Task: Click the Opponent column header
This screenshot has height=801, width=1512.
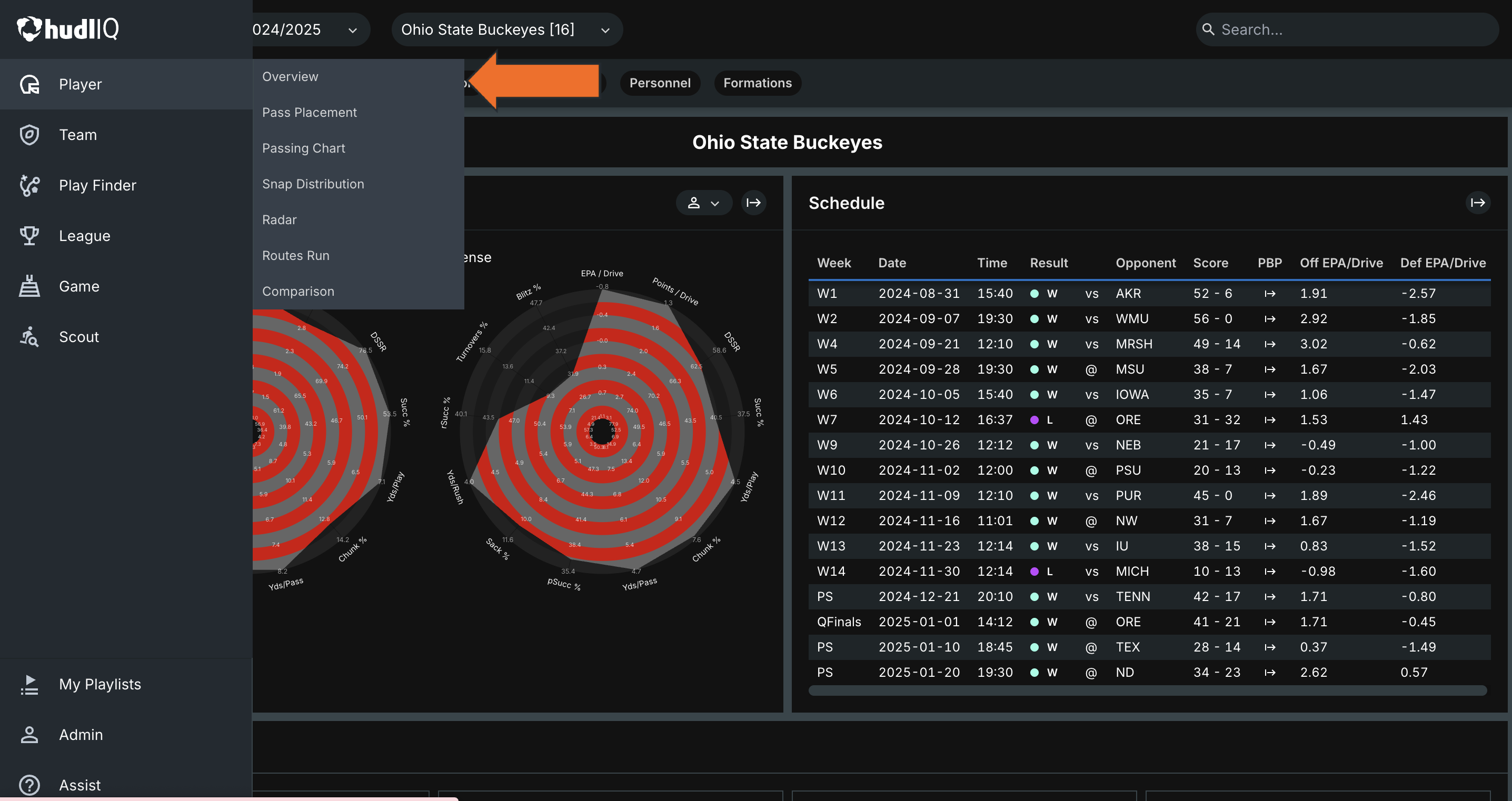Action: tap(1145, 263)
